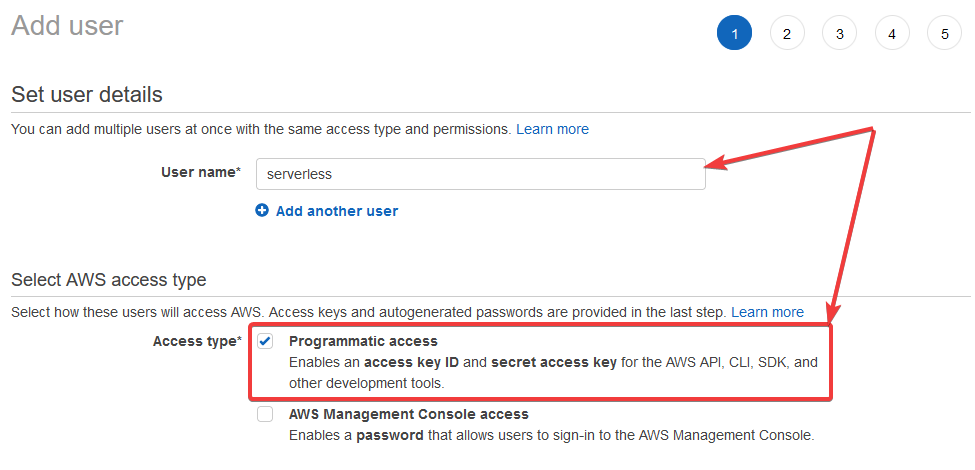The image size is (975, 470).
Task: Click the bold secret access key text
Action: click(554, 362)
